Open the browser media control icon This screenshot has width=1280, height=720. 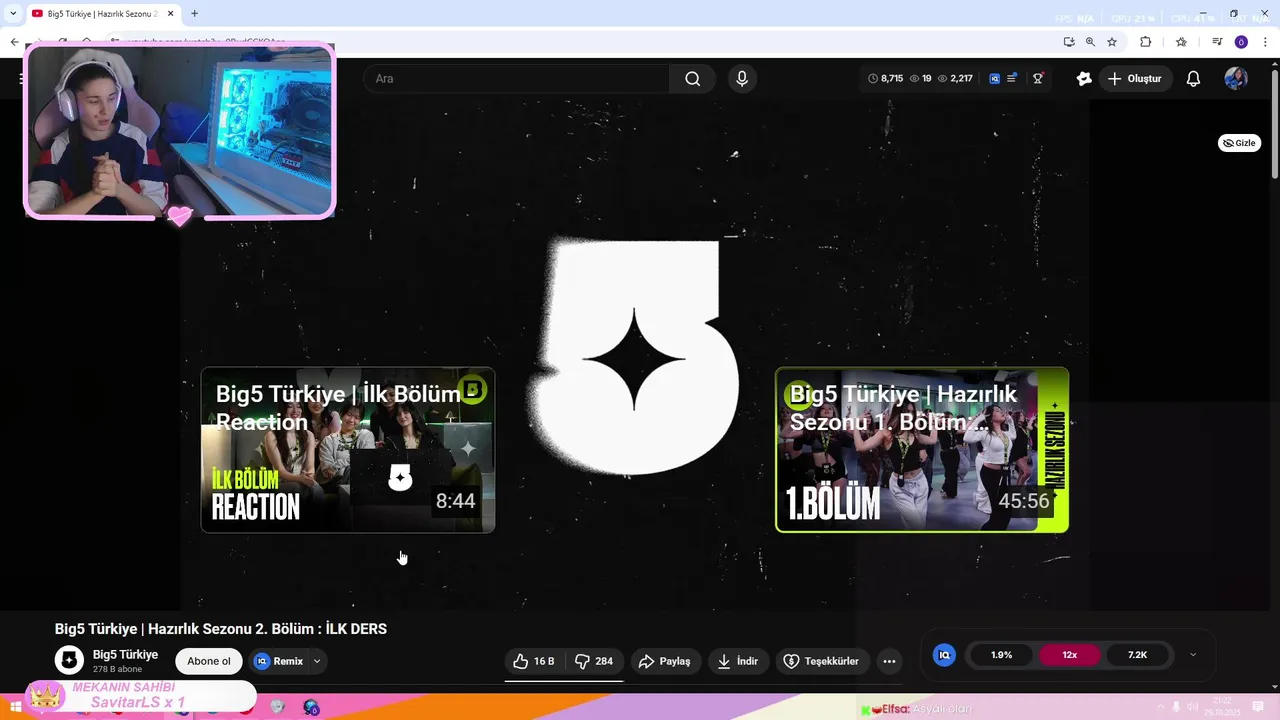(1217, 42)
